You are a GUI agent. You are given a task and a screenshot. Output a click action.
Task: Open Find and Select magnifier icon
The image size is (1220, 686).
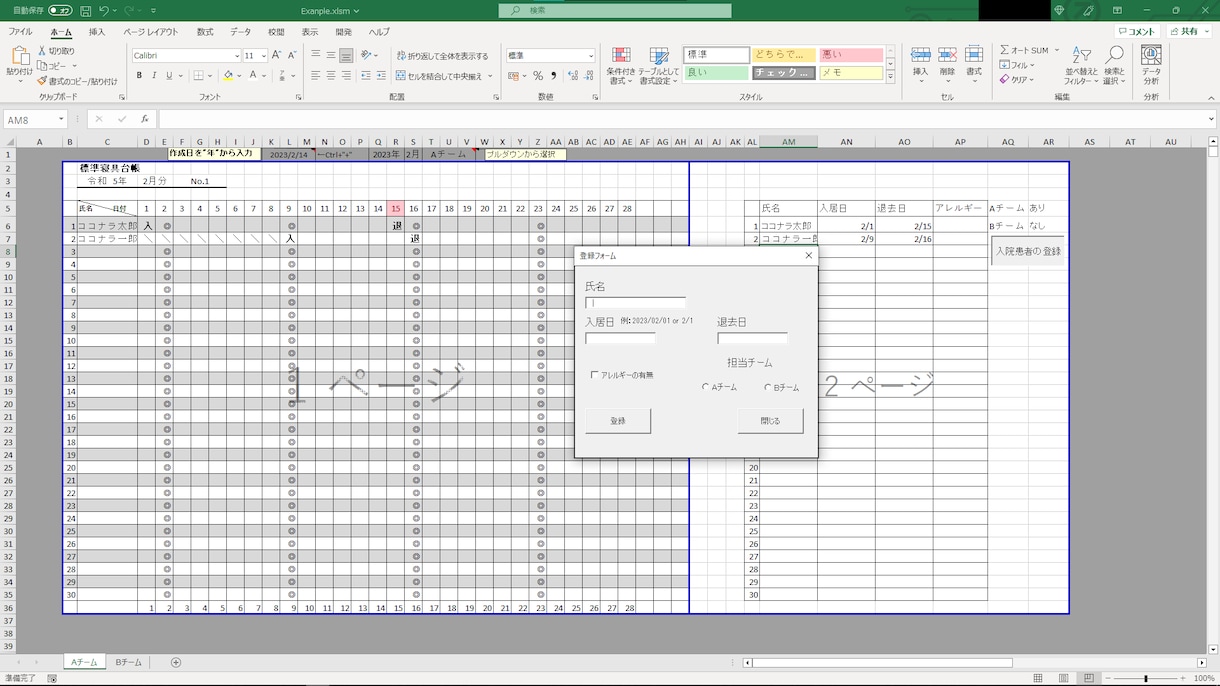(x=1114, y=57)
